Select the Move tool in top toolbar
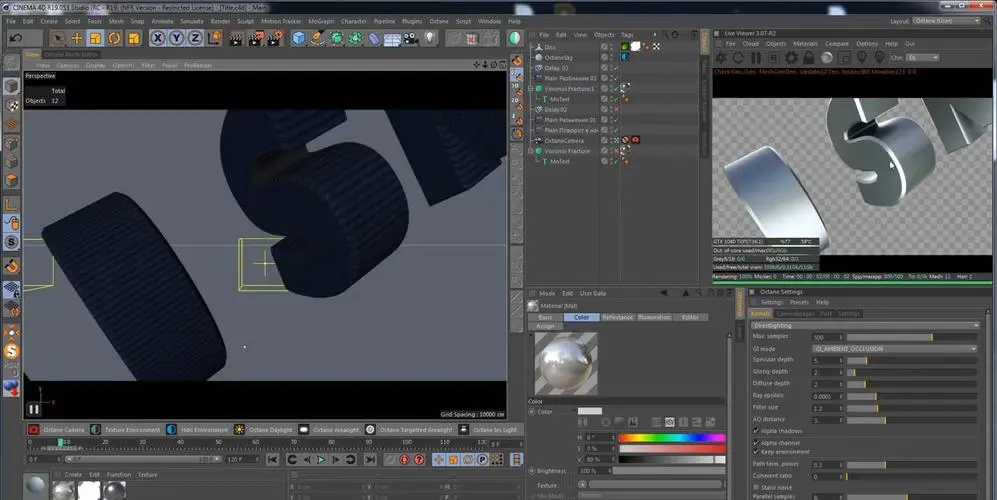The height and width of the screenshot is (500, 997). (76, 38)
